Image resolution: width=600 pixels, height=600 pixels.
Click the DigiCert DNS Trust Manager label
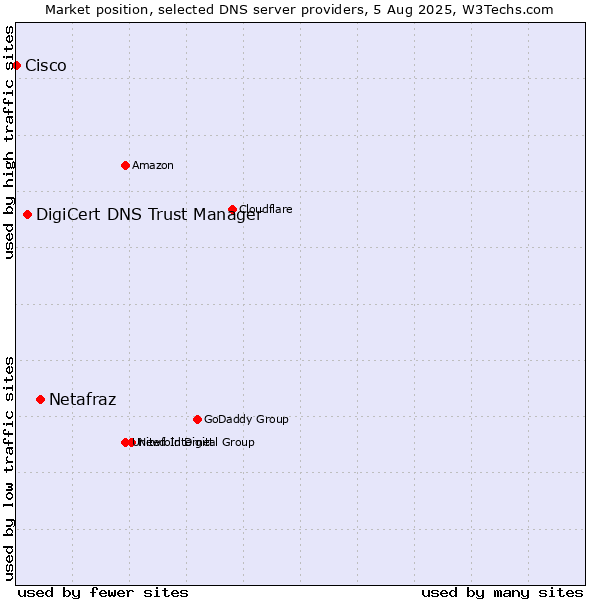pyautogui.click(x=149, y=215)
